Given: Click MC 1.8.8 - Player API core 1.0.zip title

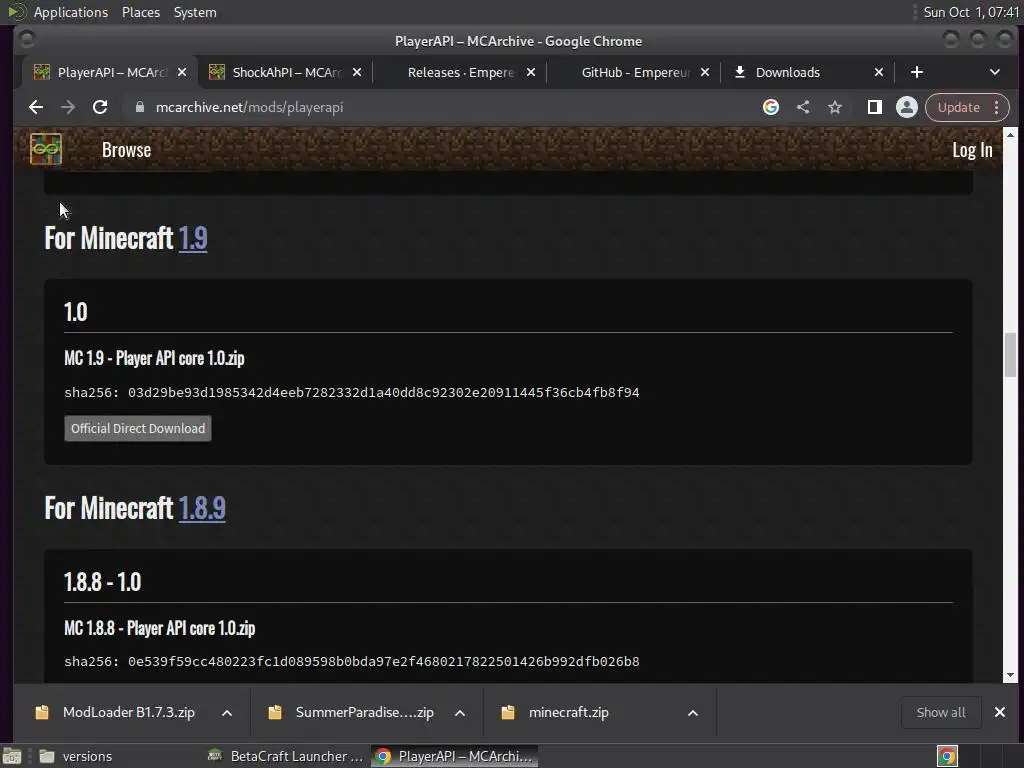Looking at the screenshot, I should coord(159,628).
